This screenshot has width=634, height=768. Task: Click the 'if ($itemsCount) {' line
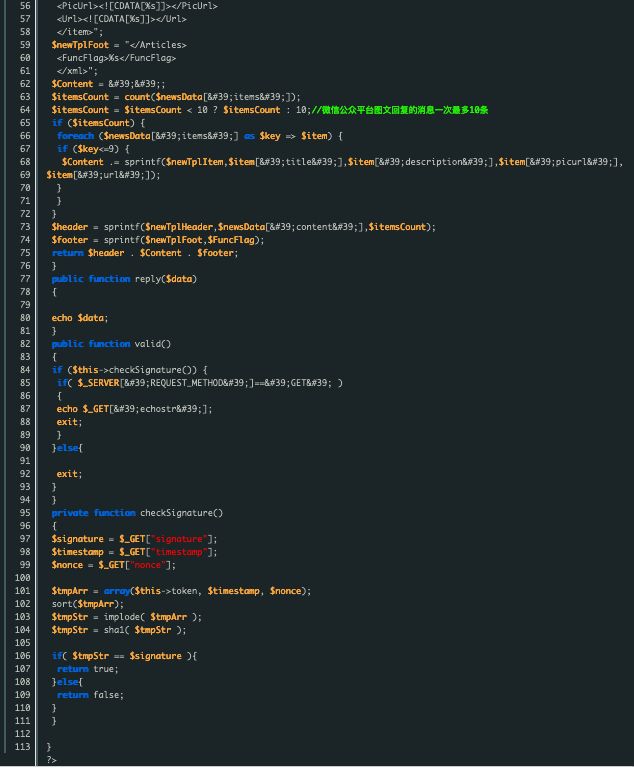coord(98,123)
